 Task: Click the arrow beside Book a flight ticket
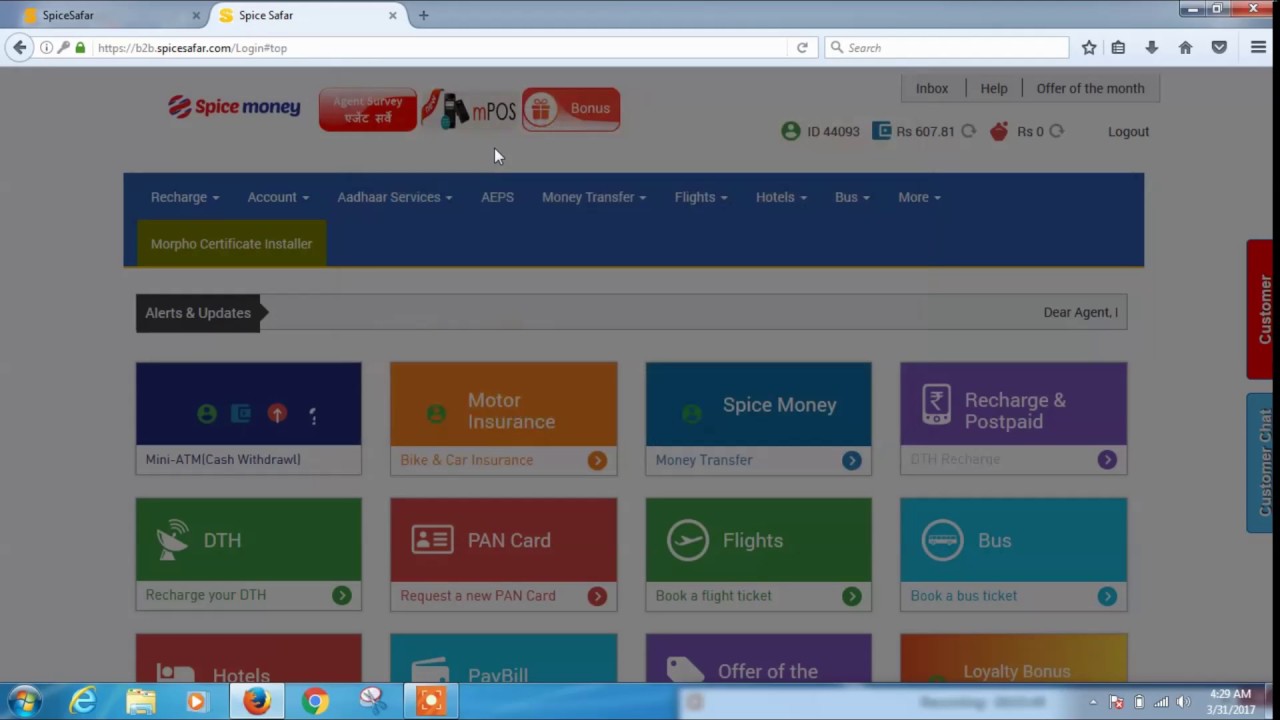pyautogui.click(x=852, y=596)
